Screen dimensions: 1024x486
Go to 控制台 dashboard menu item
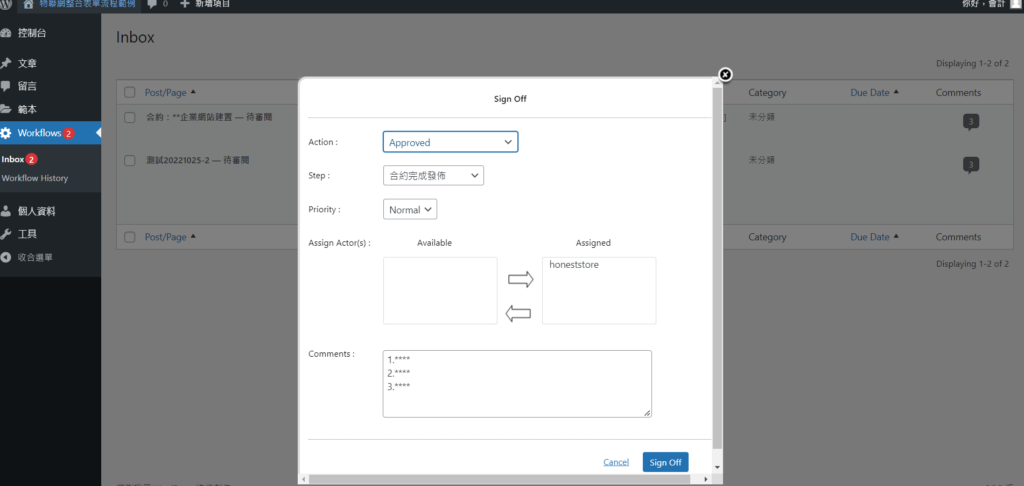(31, 33)
